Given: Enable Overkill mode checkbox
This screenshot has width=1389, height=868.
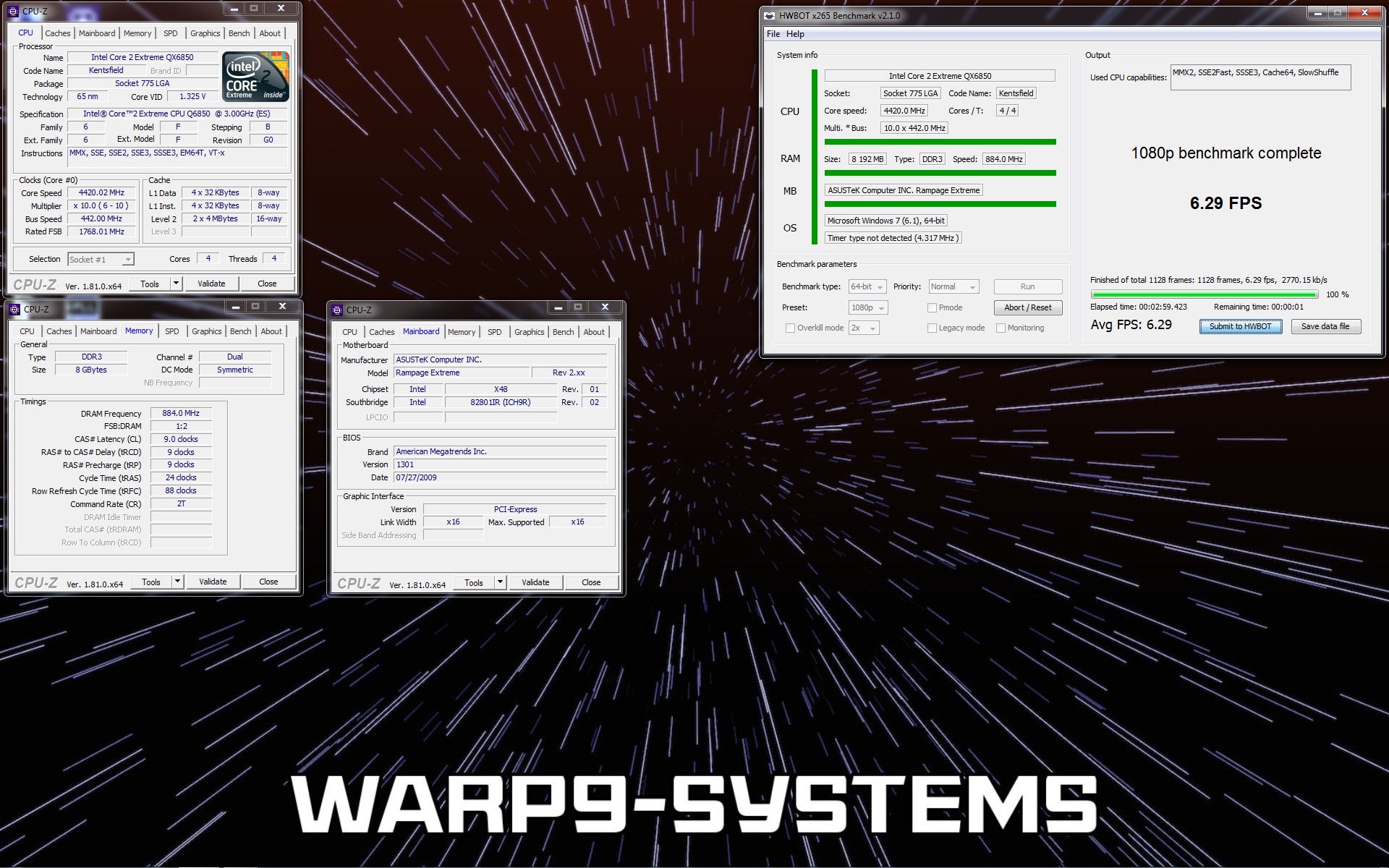Looking at the screenshot, I should click(790, 328).
